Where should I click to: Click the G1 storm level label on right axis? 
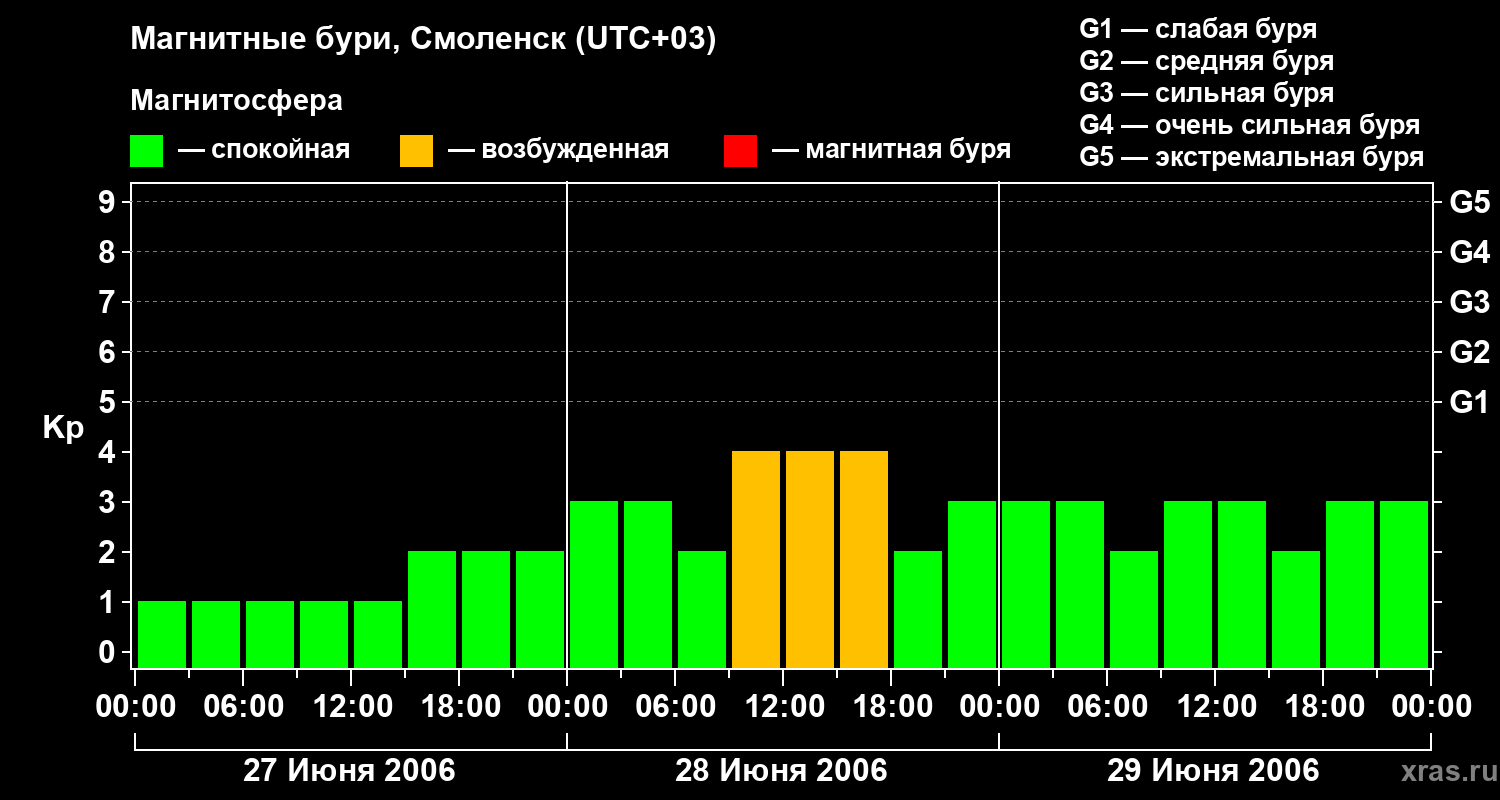(1469, 402)
